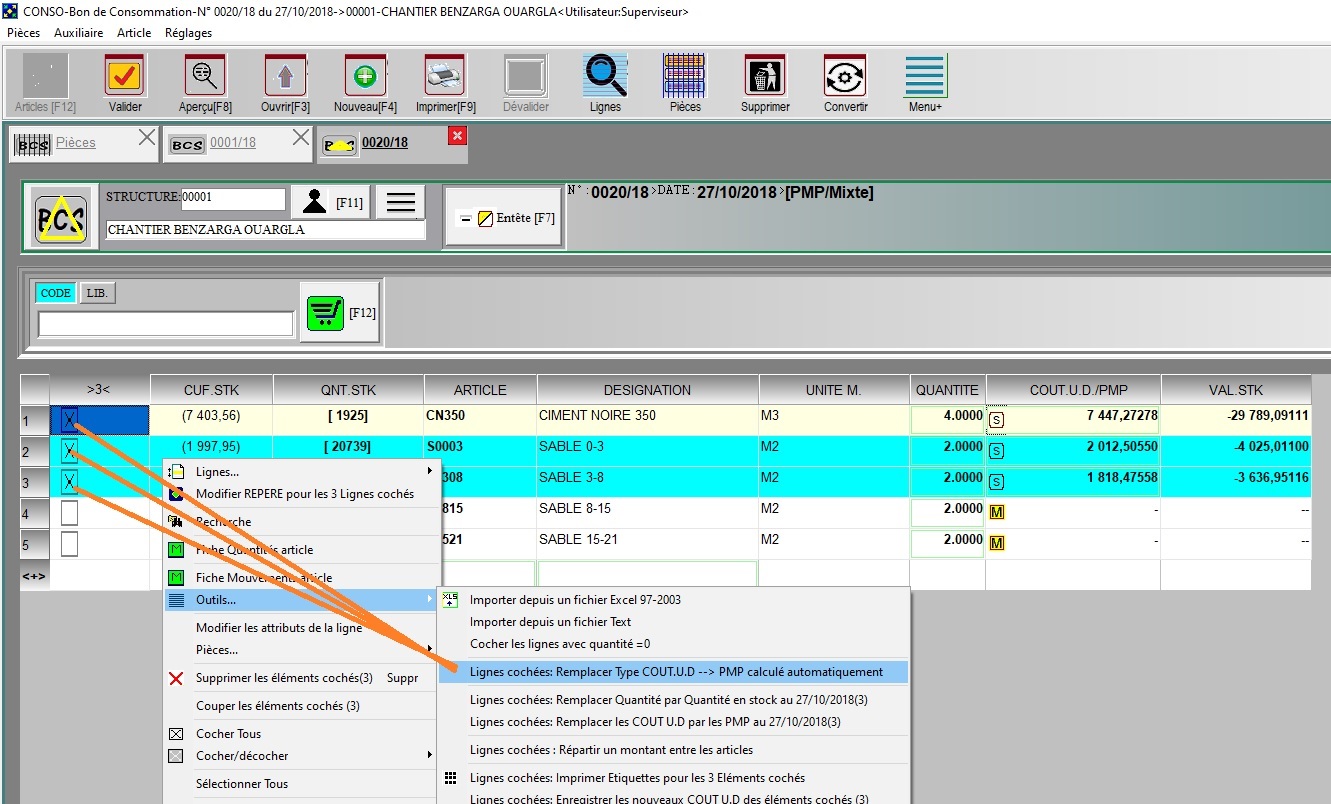Click the hamburger lines button near structure
Viewport: 1331px width, 804px height.
coord(400,202)
